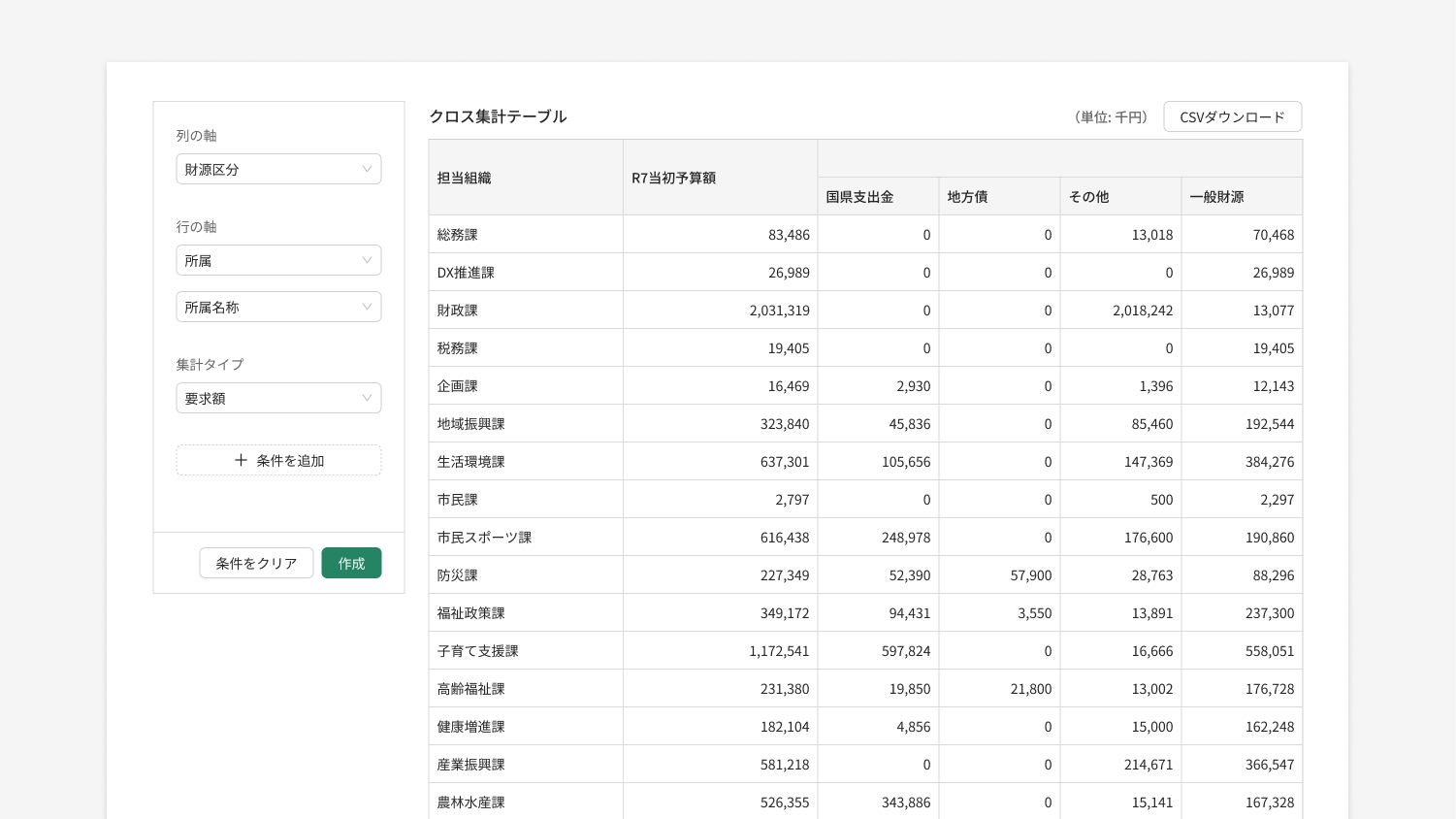Click the 子育て支援課 row label
Viewport: 1456px width, 819px height.
pos(477,650)
